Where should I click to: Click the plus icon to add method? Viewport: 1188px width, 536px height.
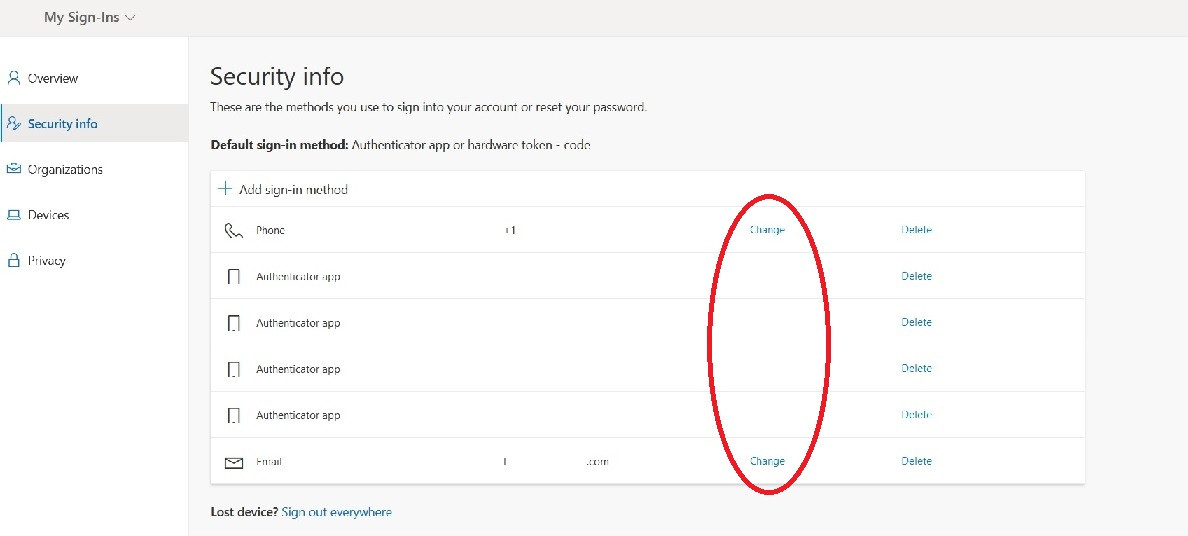(225, 189)
